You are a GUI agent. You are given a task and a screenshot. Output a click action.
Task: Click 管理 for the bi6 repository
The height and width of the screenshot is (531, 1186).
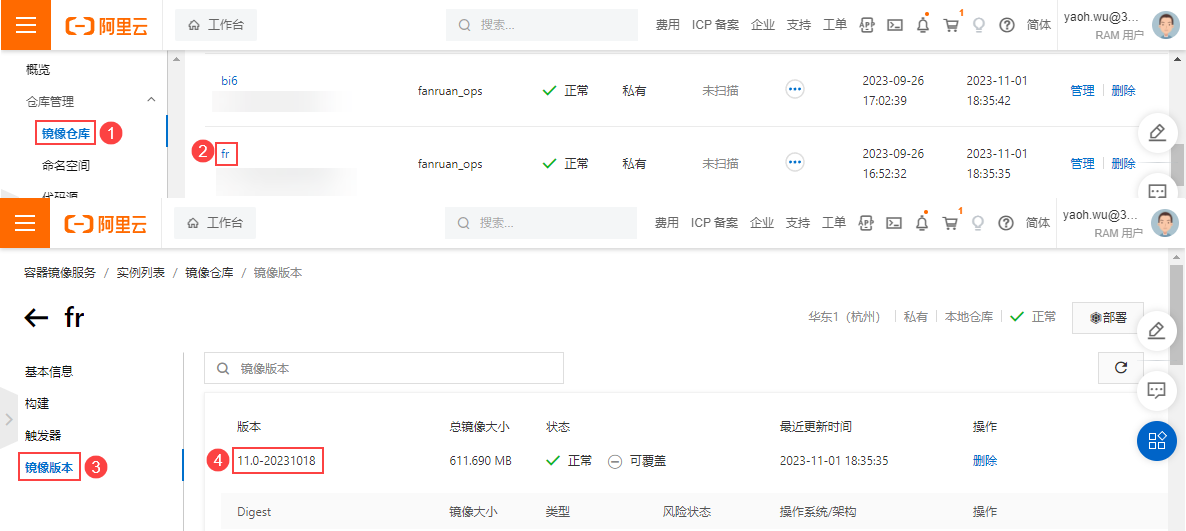click(1082, 90)
